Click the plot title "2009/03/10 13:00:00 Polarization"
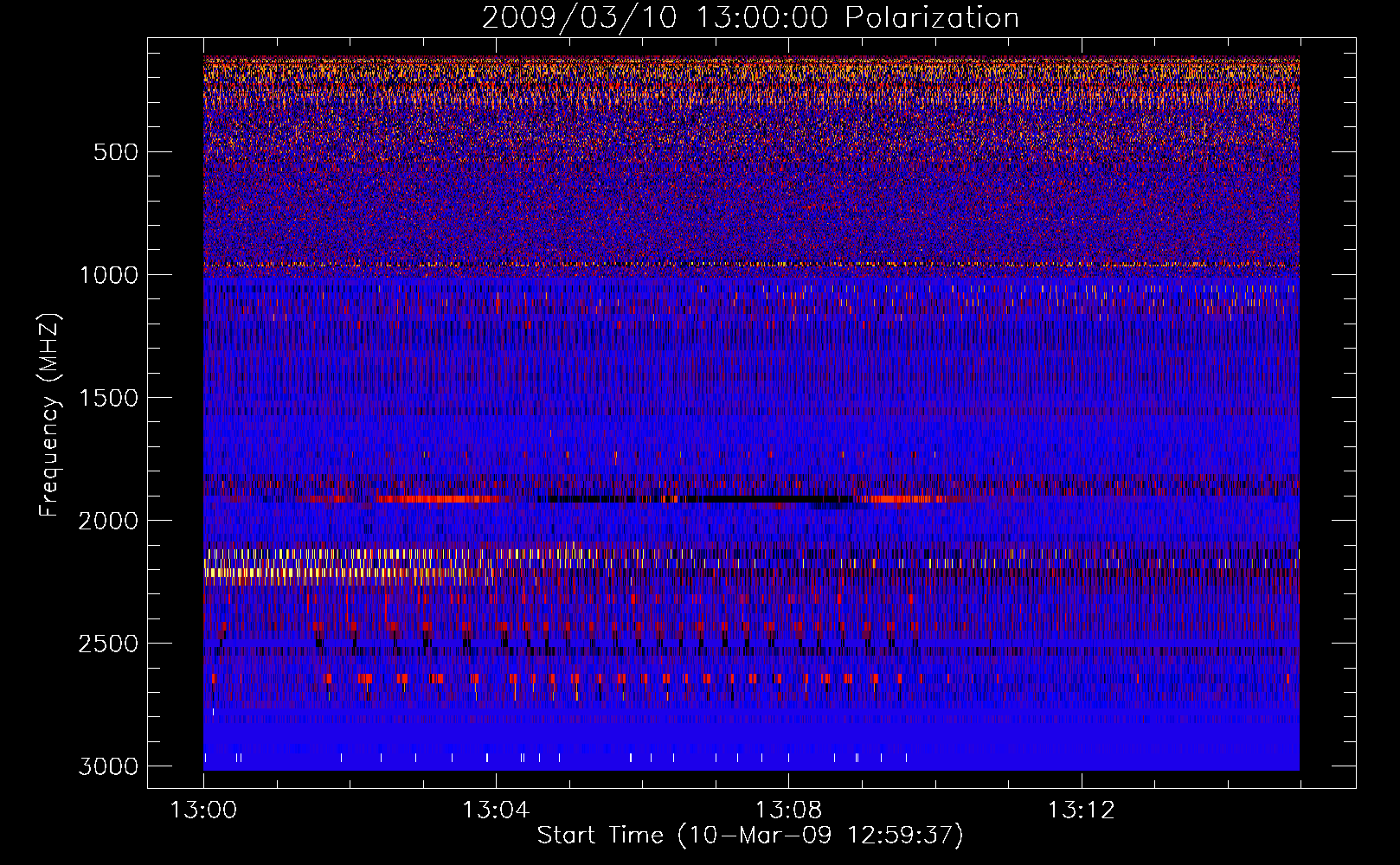 point(750,18)
